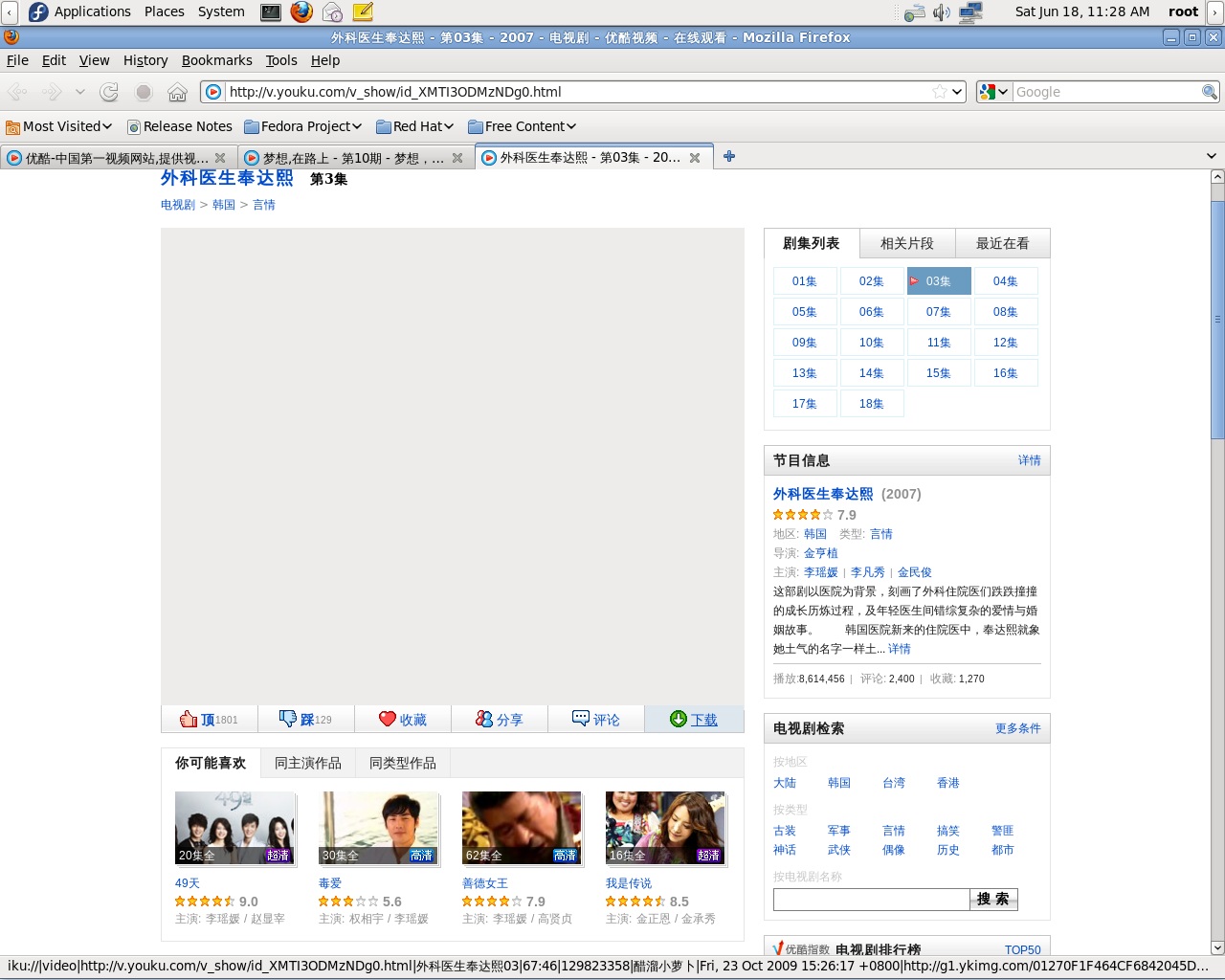1225x980 pixels.
Task: Select episode 05集 from the list
Action: [x=804, y=312]
